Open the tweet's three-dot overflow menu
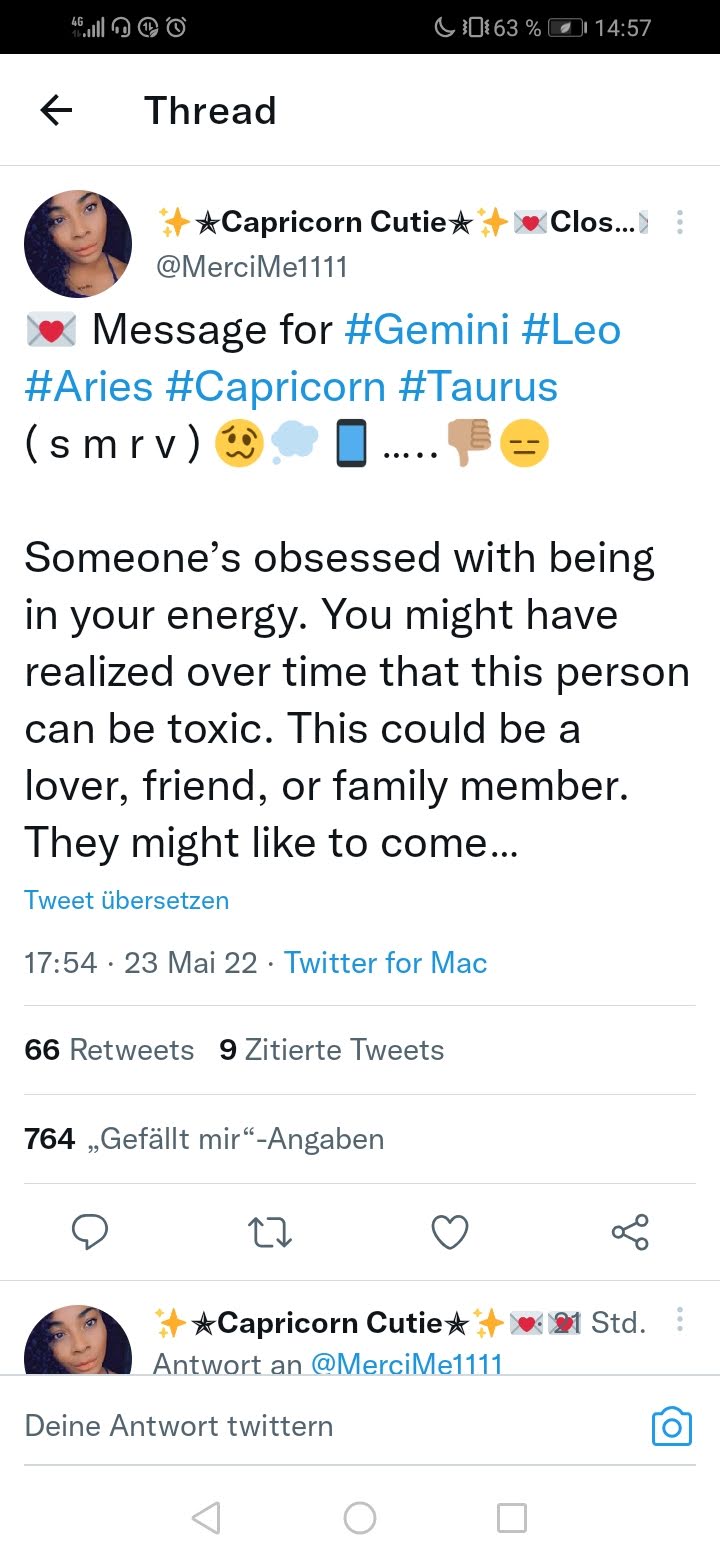 click(x=680, y=222)
